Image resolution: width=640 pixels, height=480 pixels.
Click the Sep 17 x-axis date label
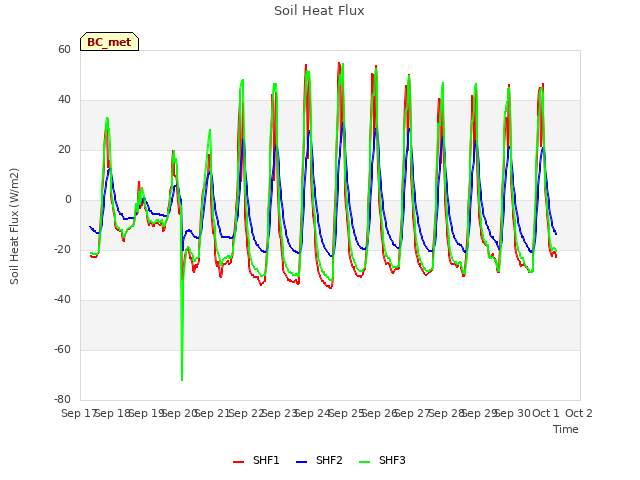click(x=79, y=413)
